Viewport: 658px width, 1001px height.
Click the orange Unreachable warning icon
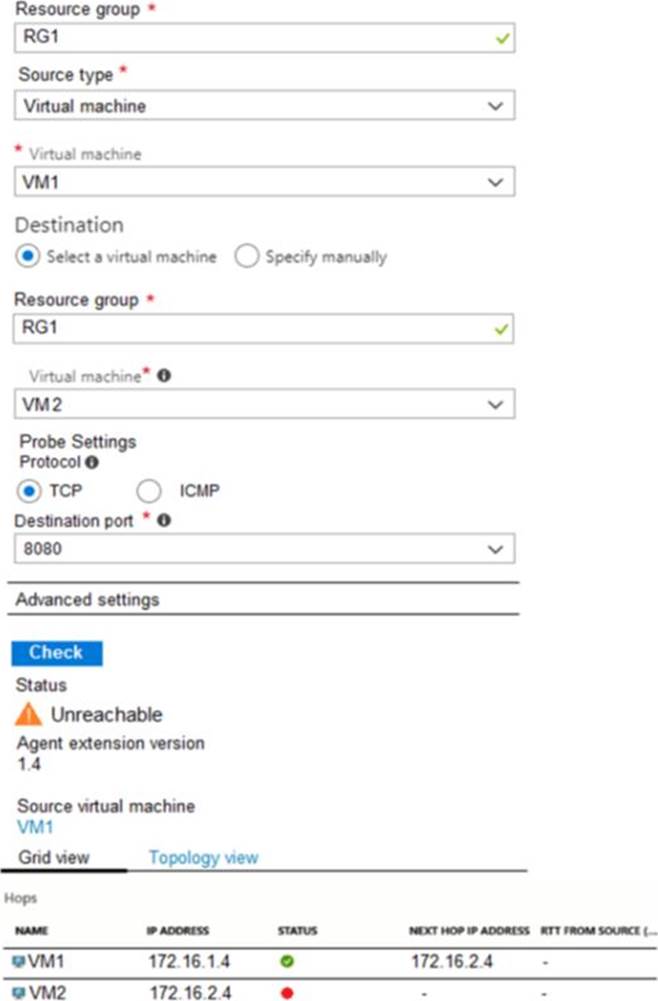pyautogui.click(x=29, y=714)
